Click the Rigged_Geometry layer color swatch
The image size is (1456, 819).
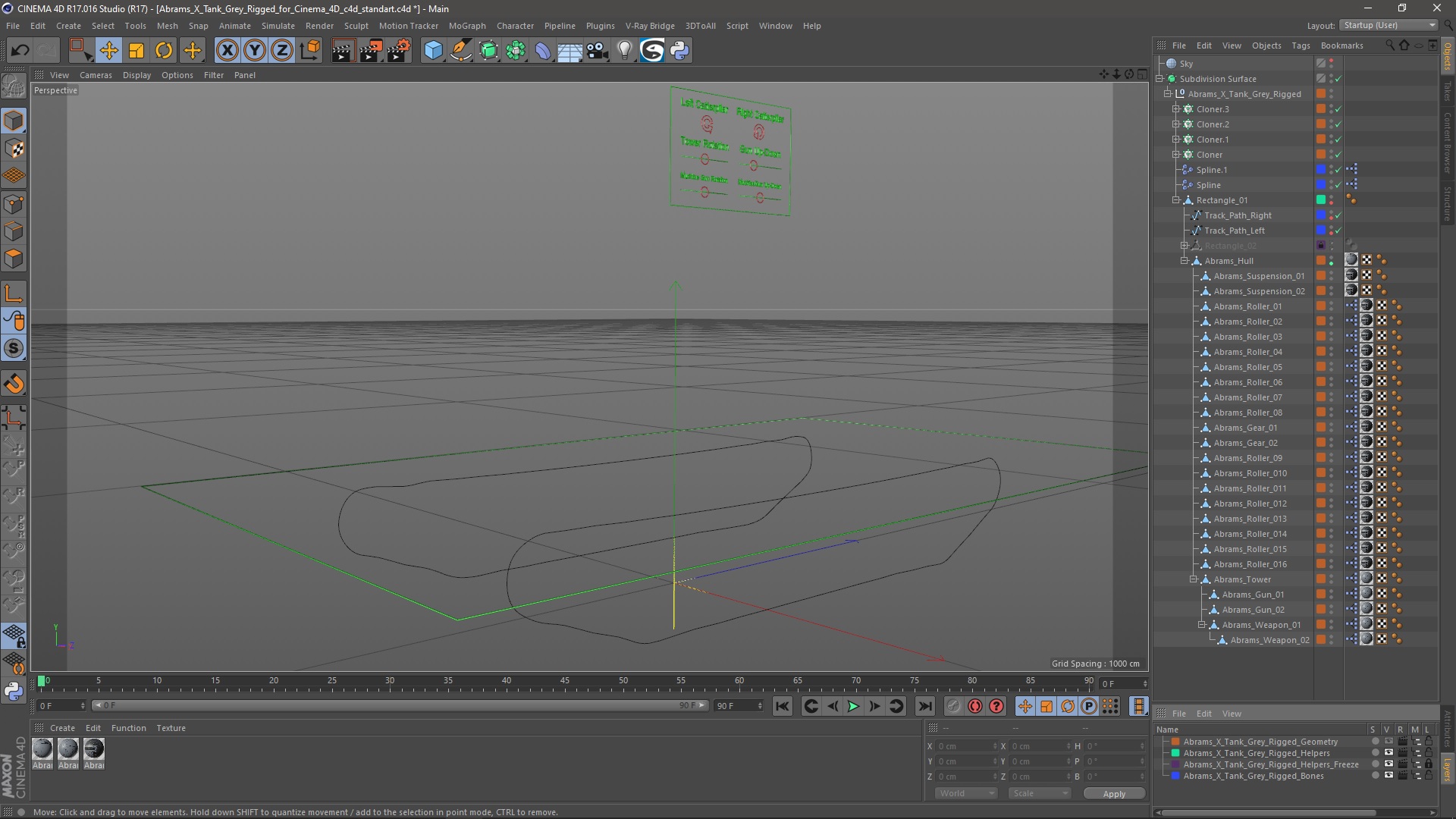click(1175, 742)
